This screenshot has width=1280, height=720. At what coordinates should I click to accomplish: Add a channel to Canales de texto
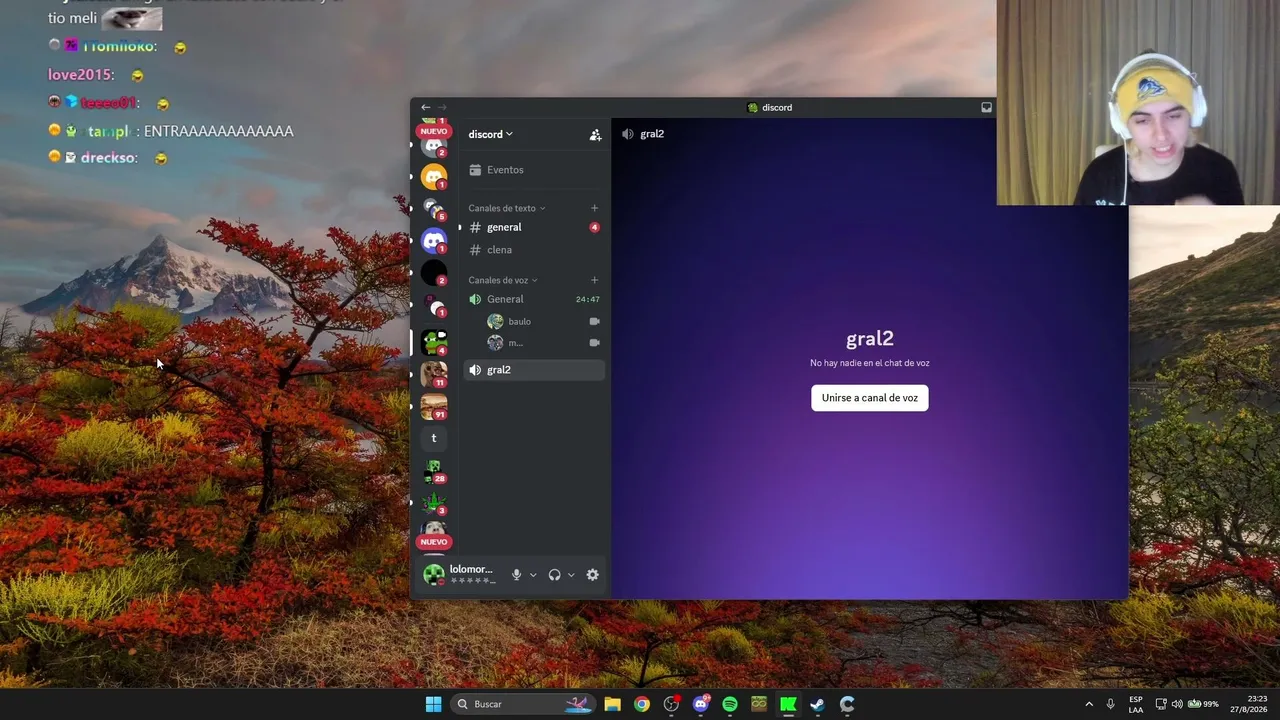(x=594, y=208)
